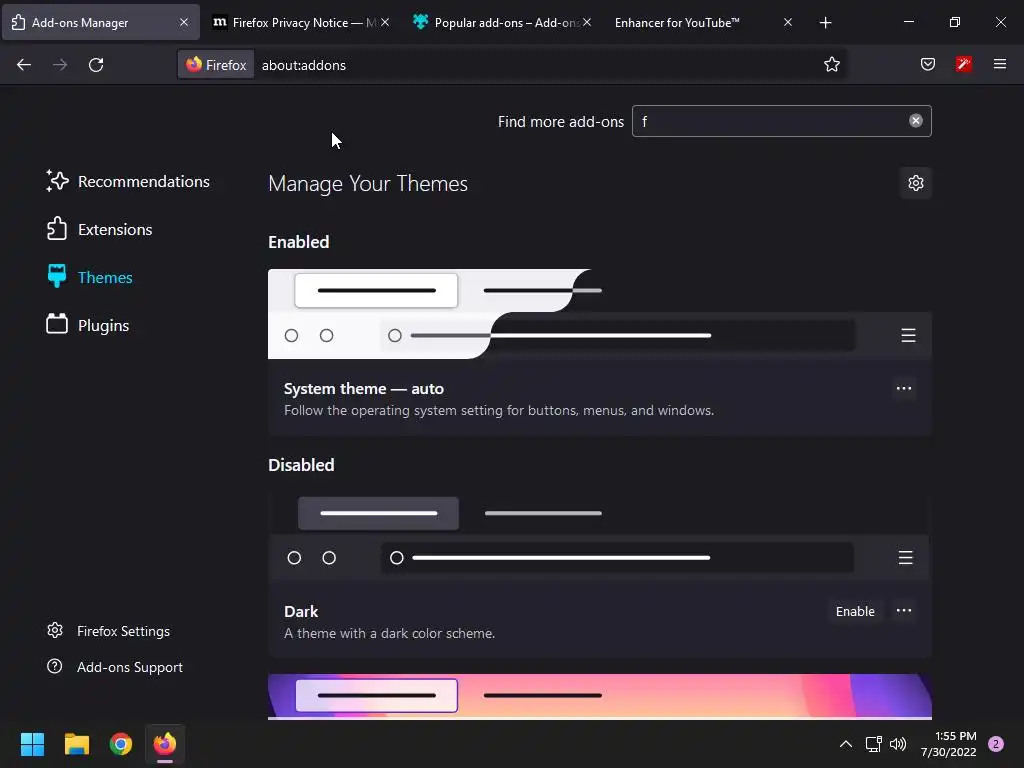The image size is (1024, 768).
Task: Bookmark this page with the star icon
Action: pyautogui.click(x=831, y=65)
